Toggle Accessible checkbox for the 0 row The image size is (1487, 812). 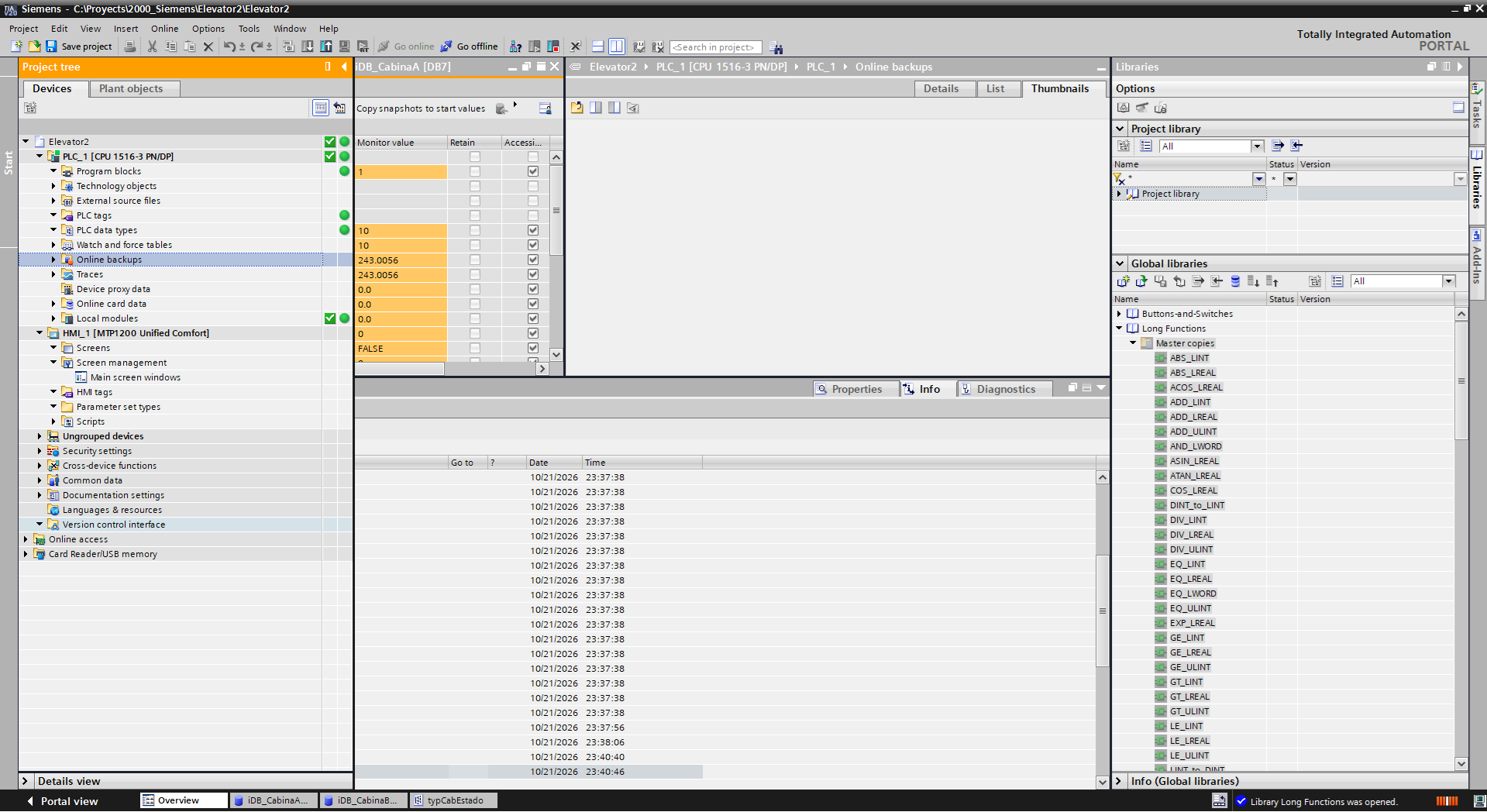click(x=533, y=333)
